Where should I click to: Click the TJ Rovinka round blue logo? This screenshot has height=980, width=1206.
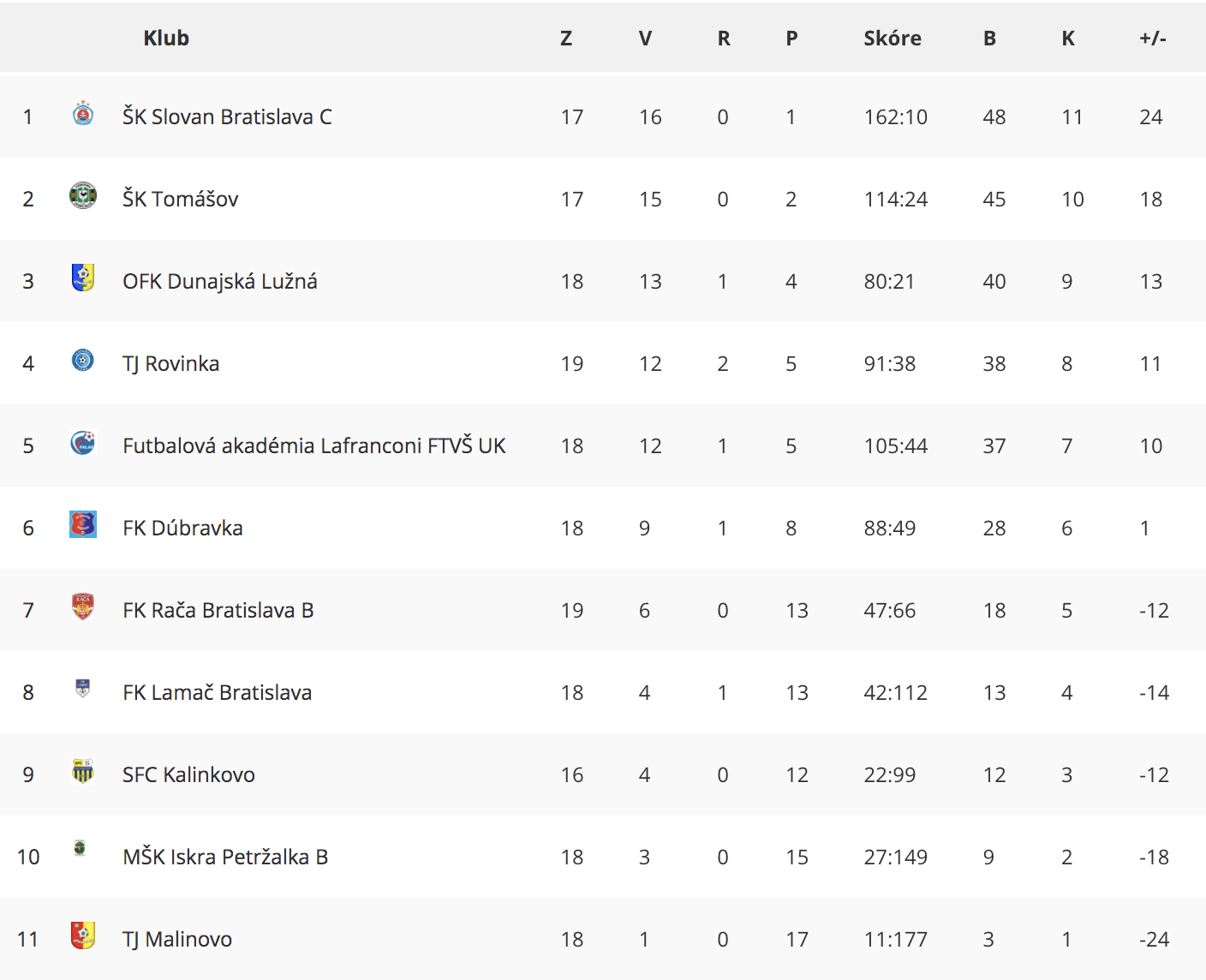point(83,361)
